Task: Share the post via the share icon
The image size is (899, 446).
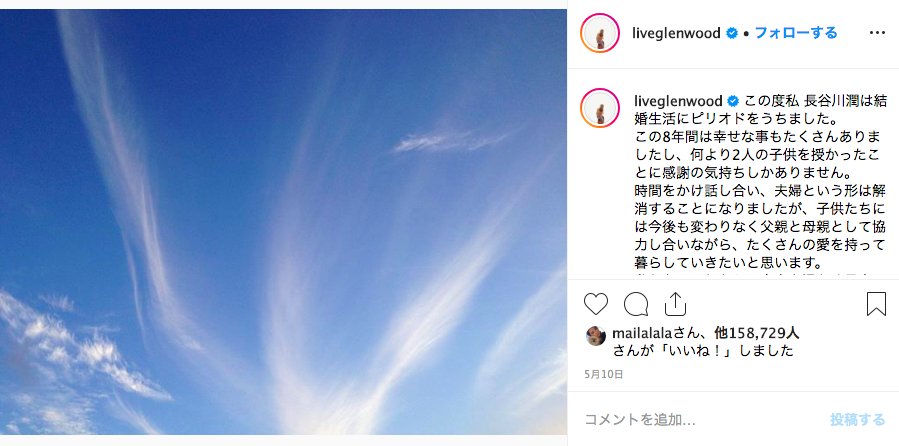Action: (x=675, y=304)
